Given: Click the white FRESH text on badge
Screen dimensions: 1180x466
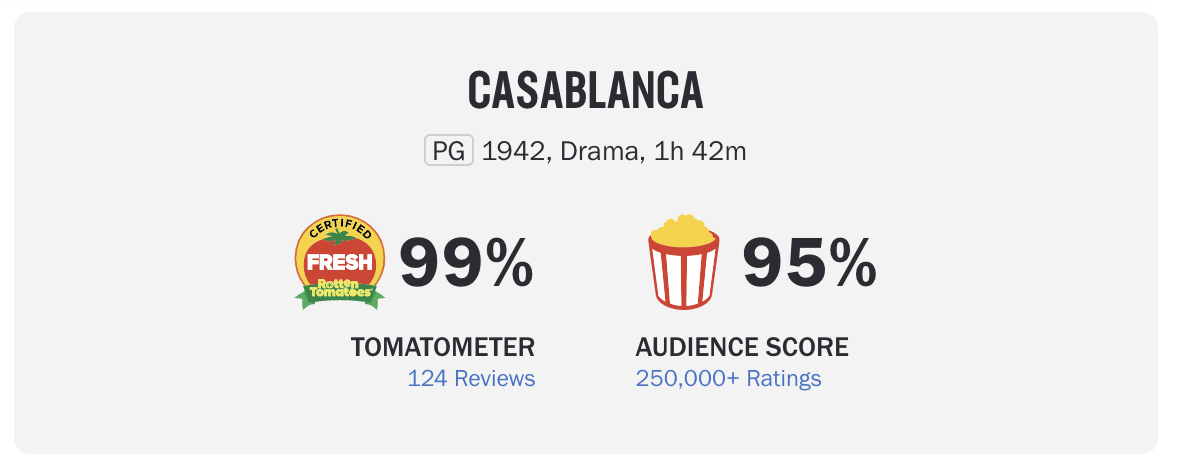Looking at the screenshot, I should point(339,262).
